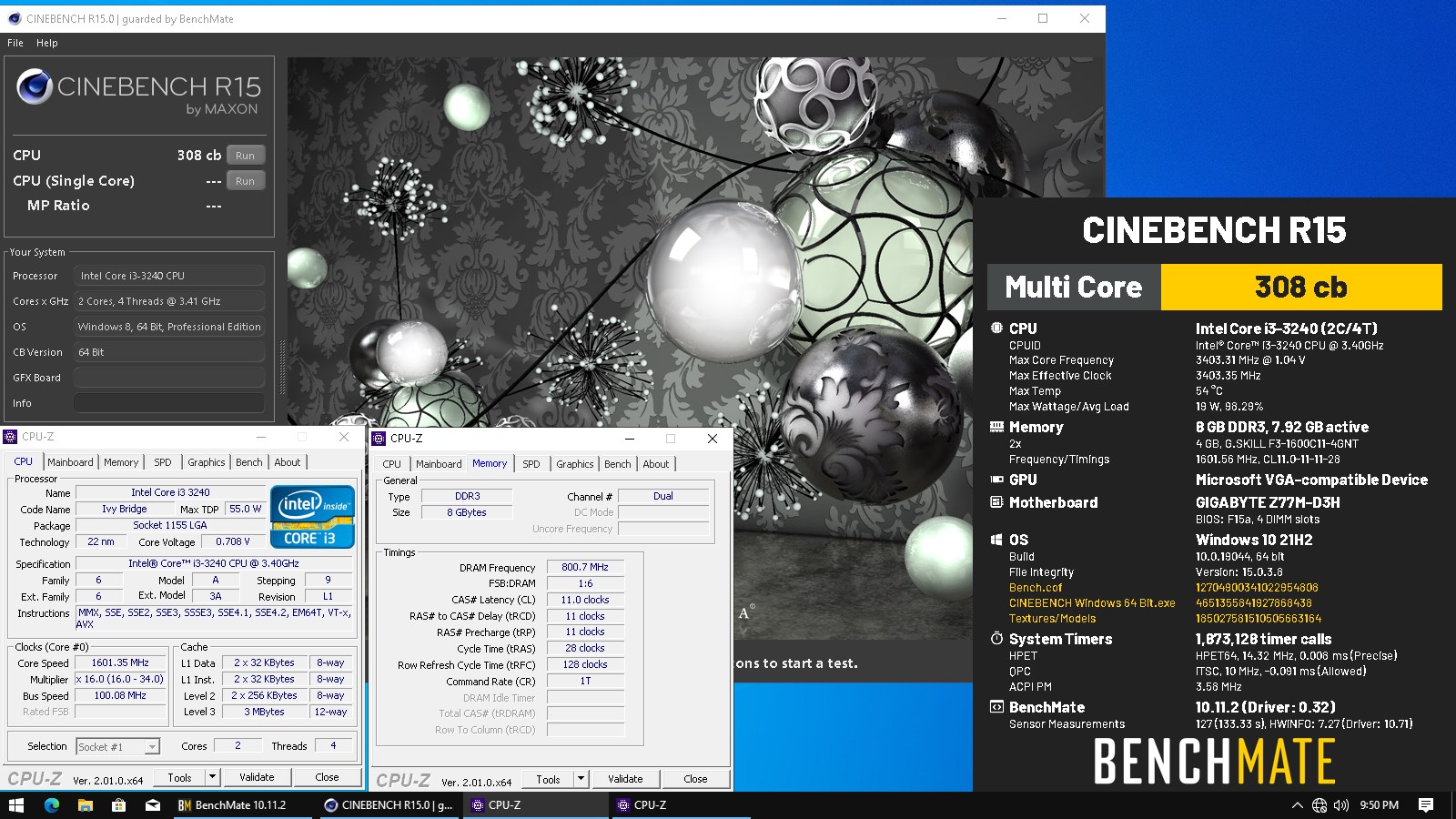Click System Timers clock icon

point(996,639)
